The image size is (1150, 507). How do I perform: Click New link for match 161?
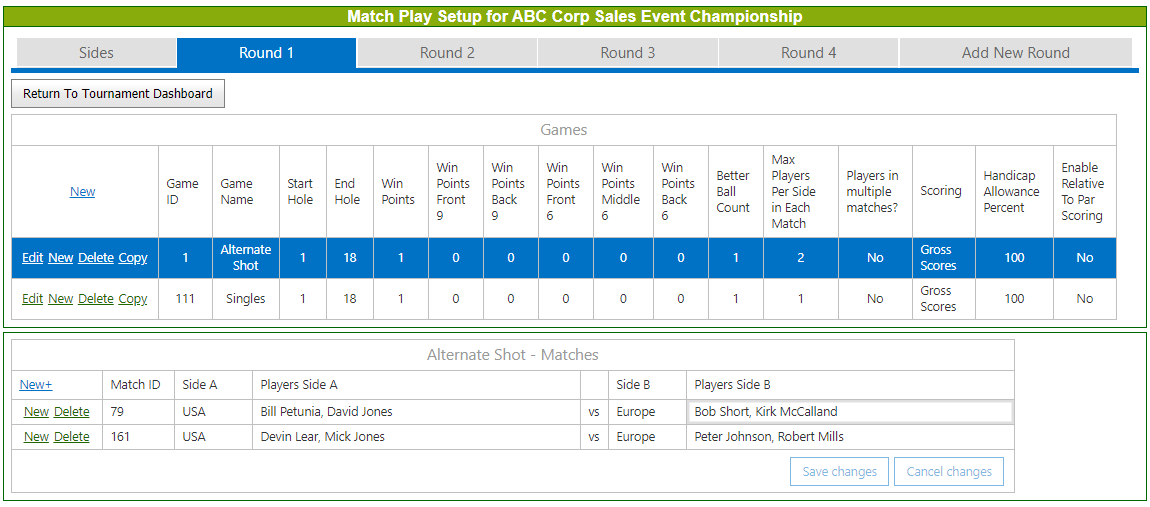click(x=36, y=437)
